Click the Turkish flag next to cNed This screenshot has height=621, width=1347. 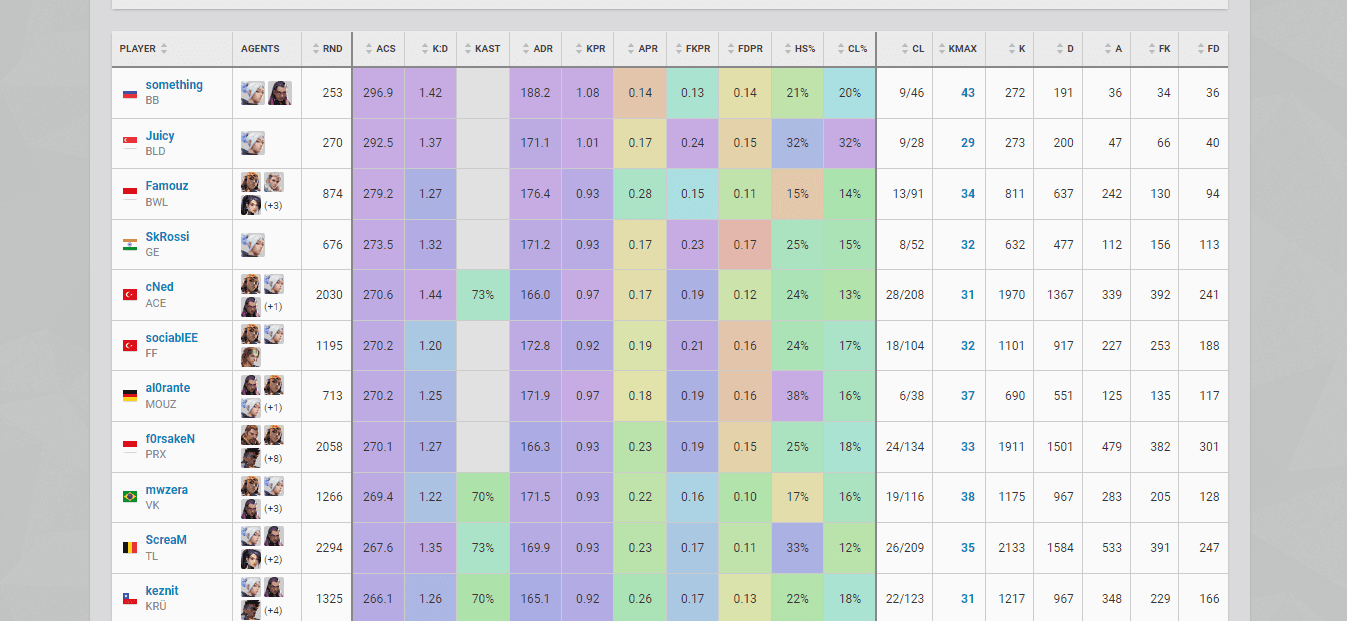coord(129,295)
